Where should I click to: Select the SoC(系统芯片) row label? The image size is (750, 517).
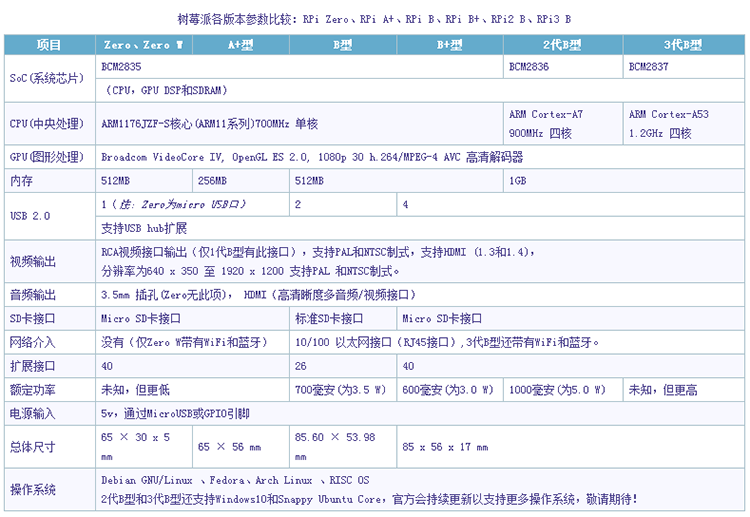(x=50, y=78)
